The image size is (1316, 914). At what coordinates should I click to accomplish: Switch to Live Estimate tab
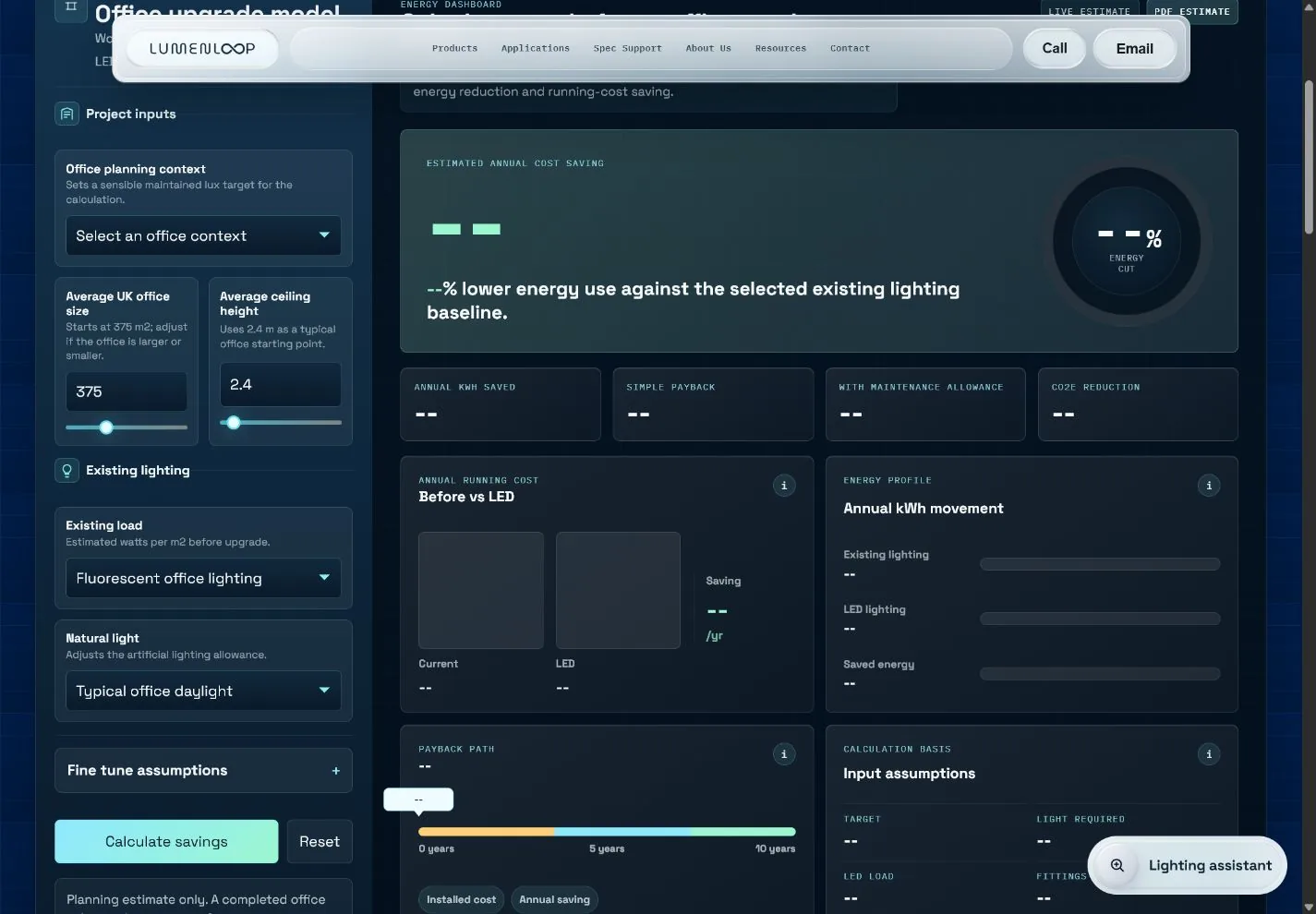click(1090, 11)
